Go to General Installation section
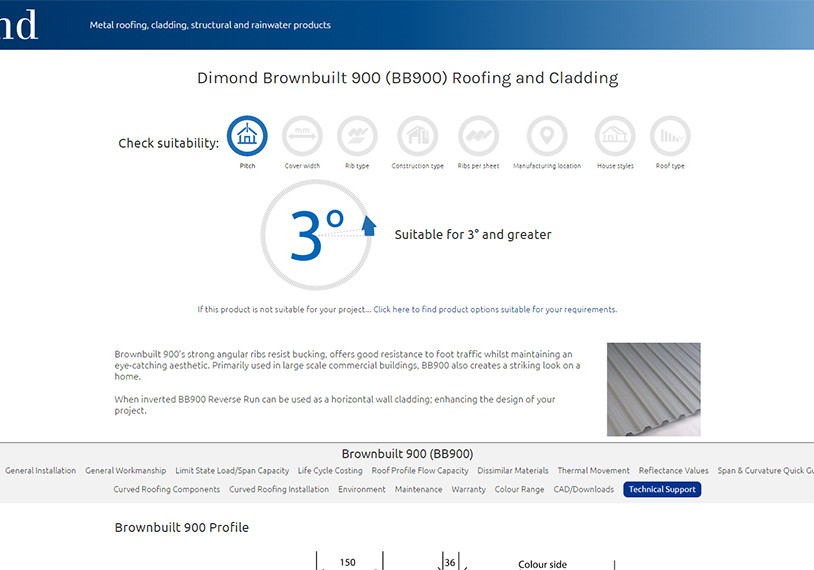This screenshot has width=814, height=570. click(x=40, y=470)
